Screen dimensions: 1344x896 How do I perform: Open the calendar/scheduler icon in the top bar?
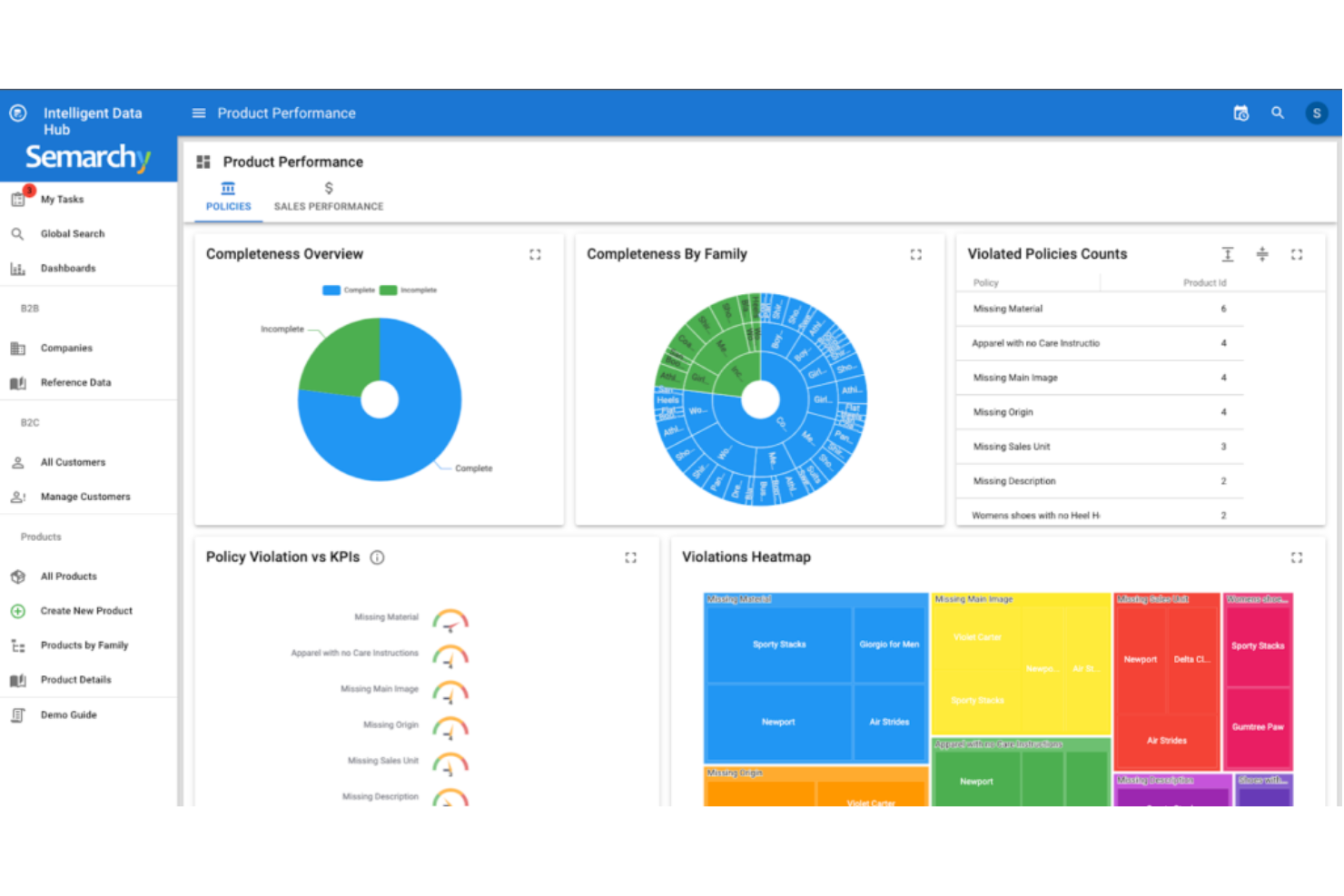pyautogui.click(x=1240, y=113)
